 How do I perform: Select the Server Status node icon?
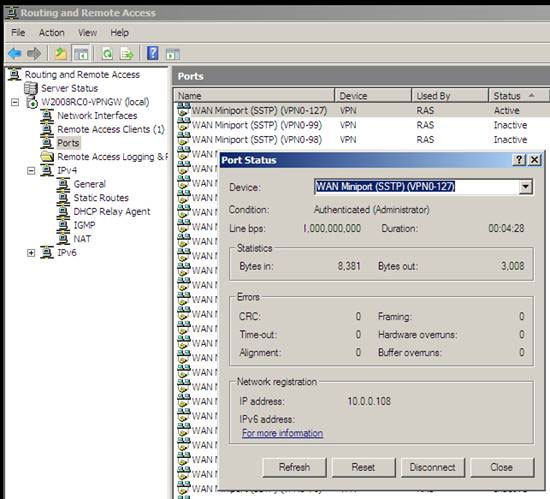coord(31,88)
